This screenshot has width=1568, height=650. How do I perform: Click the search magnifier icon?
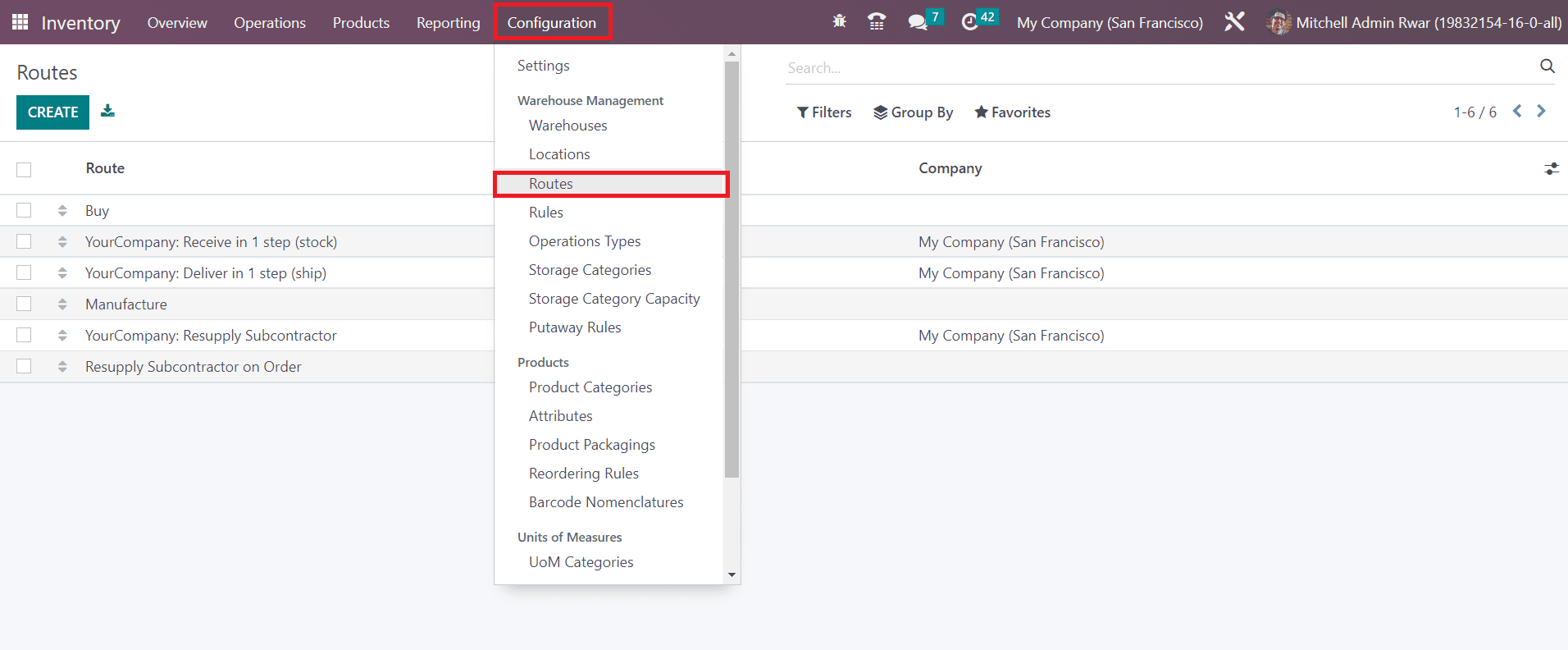[x=1547, y=66]
